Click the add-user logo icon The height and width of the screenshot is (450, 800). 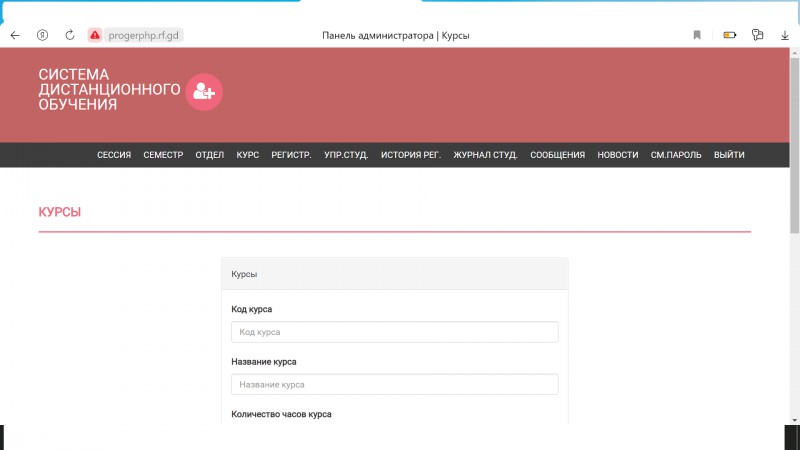point(204,92)
